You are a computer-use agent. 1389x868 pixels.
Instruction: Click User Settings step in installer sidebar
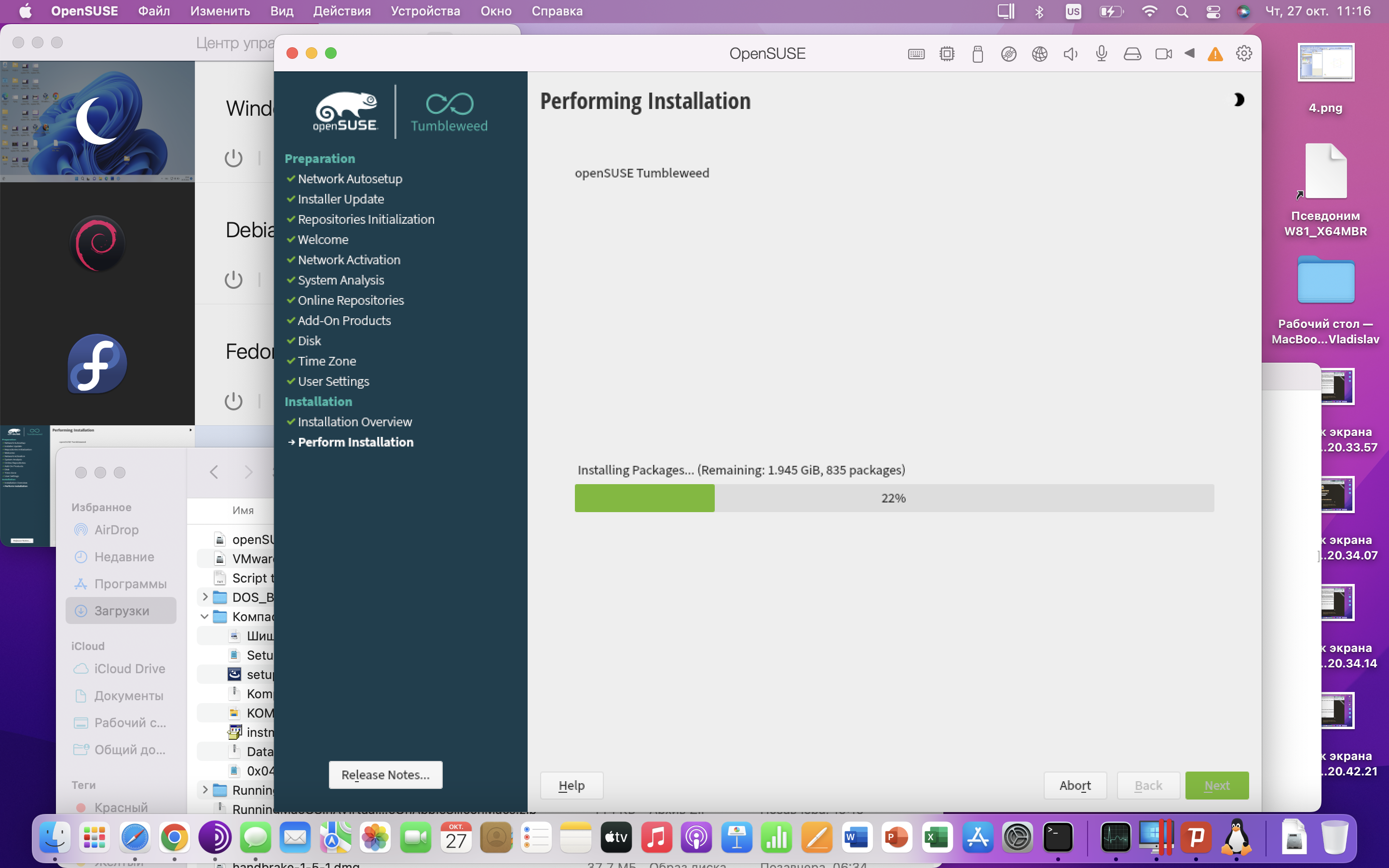coord(333,381)
